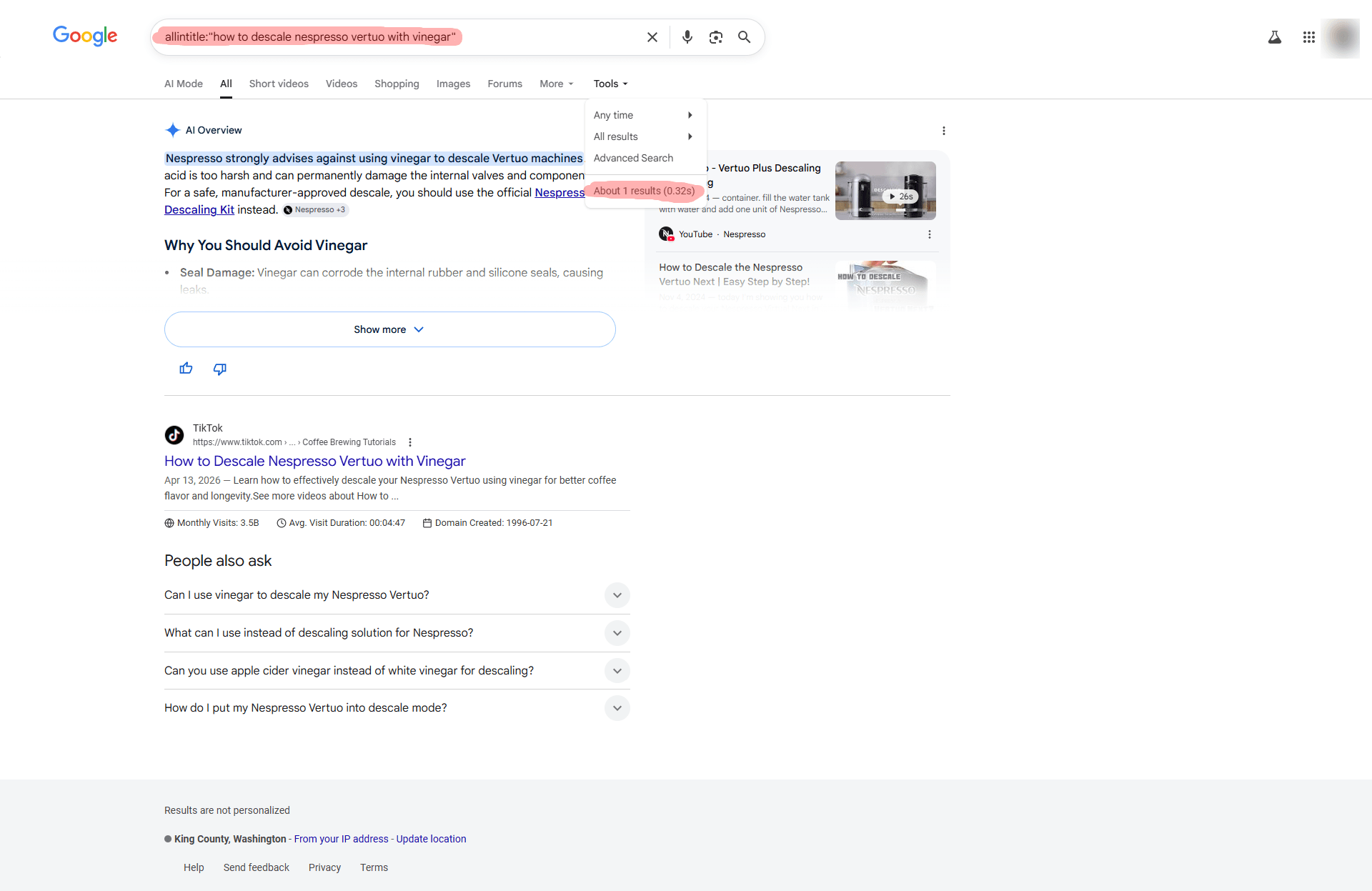
Task: Open AI Overview three-dot options menu
Action: point(943,131)
